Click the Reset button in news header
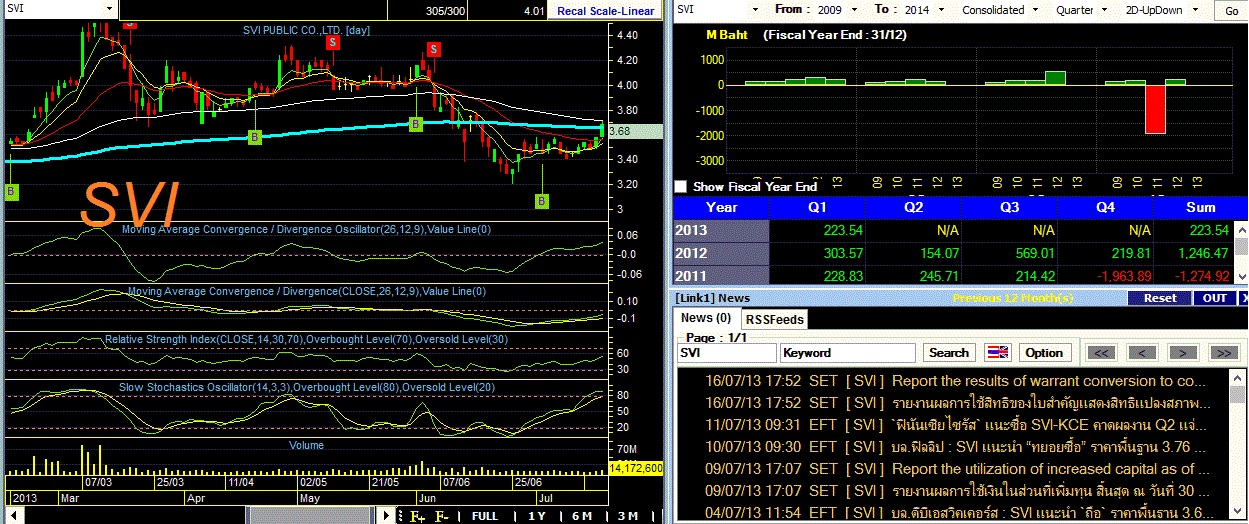Viewport: 1249px width, 524px height. [x=1160, y=298]
